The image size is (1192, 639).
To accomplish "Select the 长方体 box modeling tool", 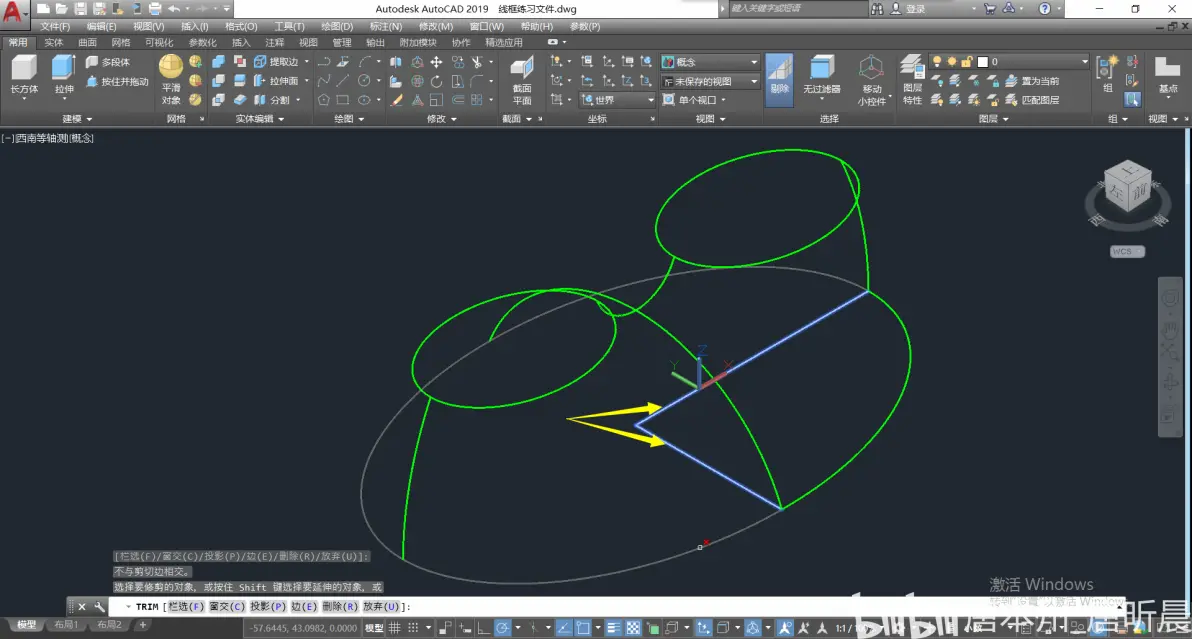I will tap(24, 76).
